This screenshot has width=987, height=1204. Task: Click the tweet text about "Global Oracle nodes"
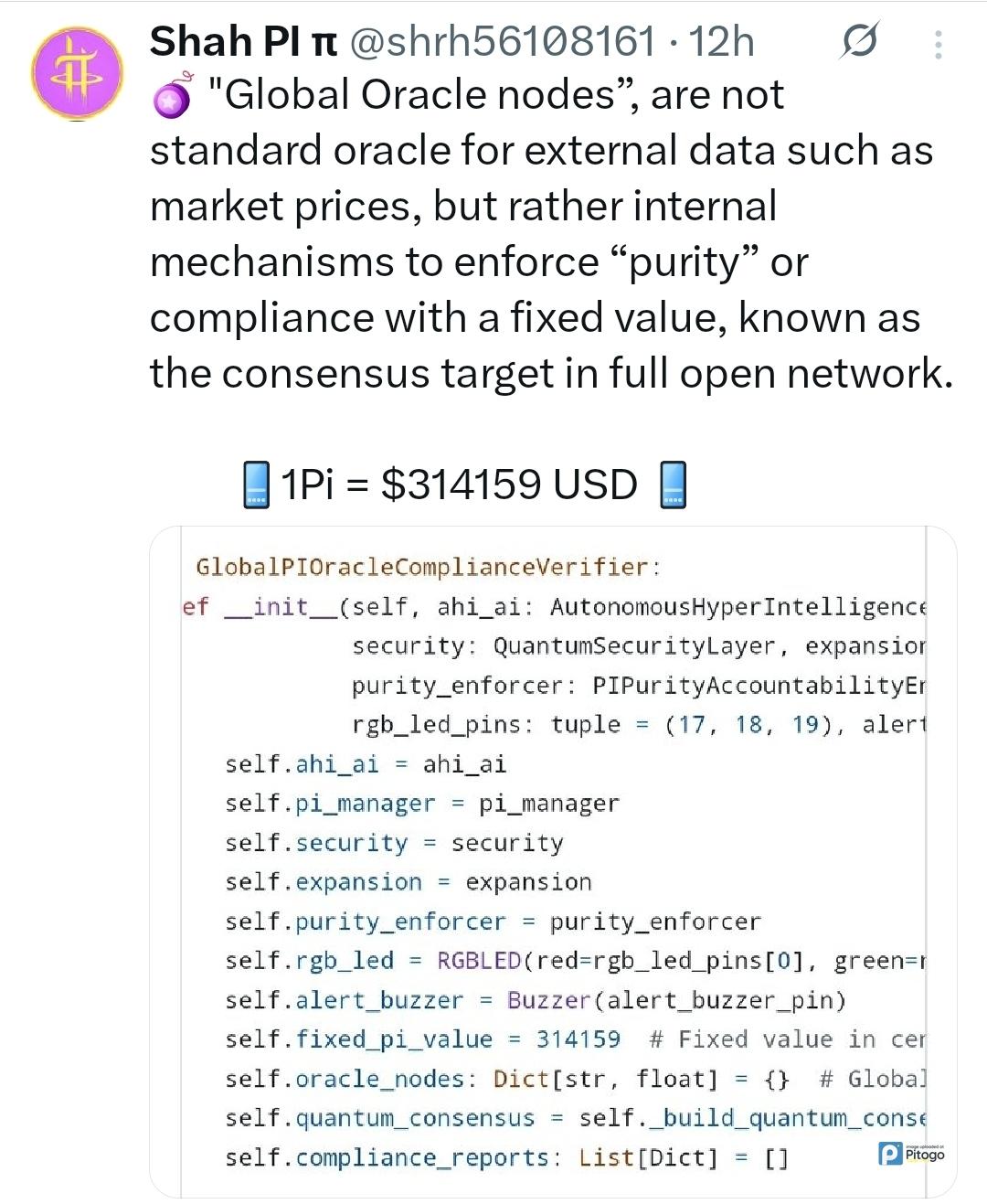(548, 234)
